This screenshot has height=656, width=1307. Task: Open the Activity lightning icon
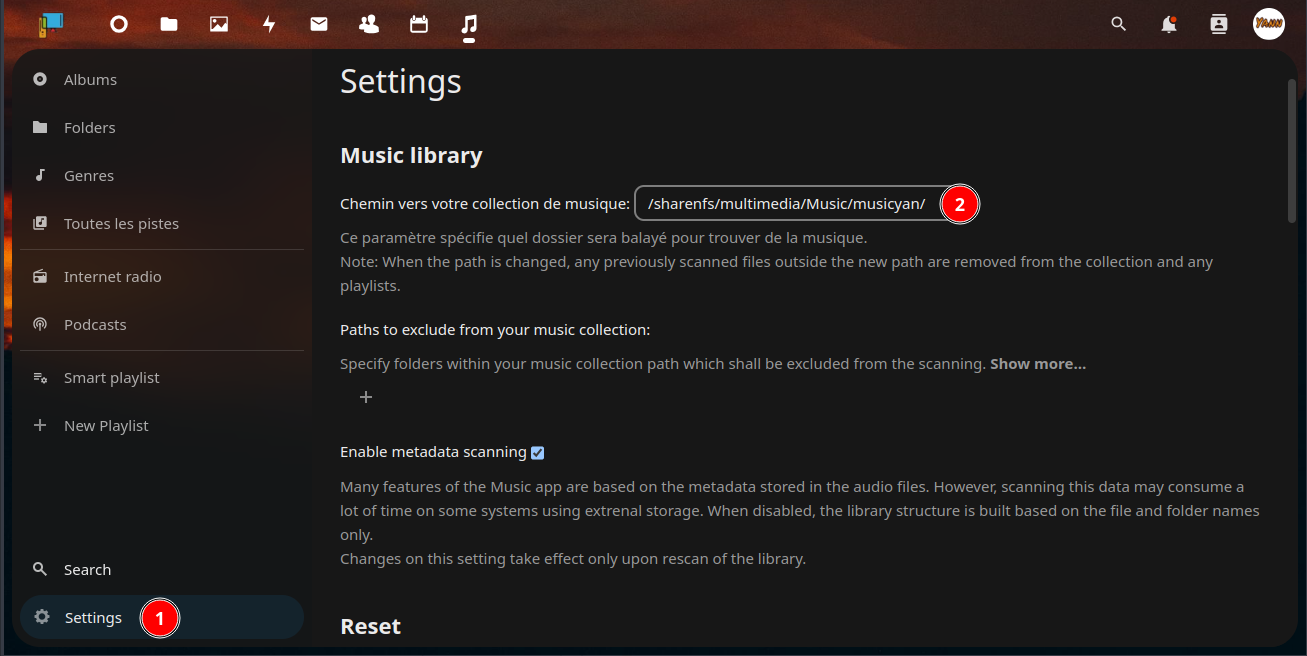[269, 24]
